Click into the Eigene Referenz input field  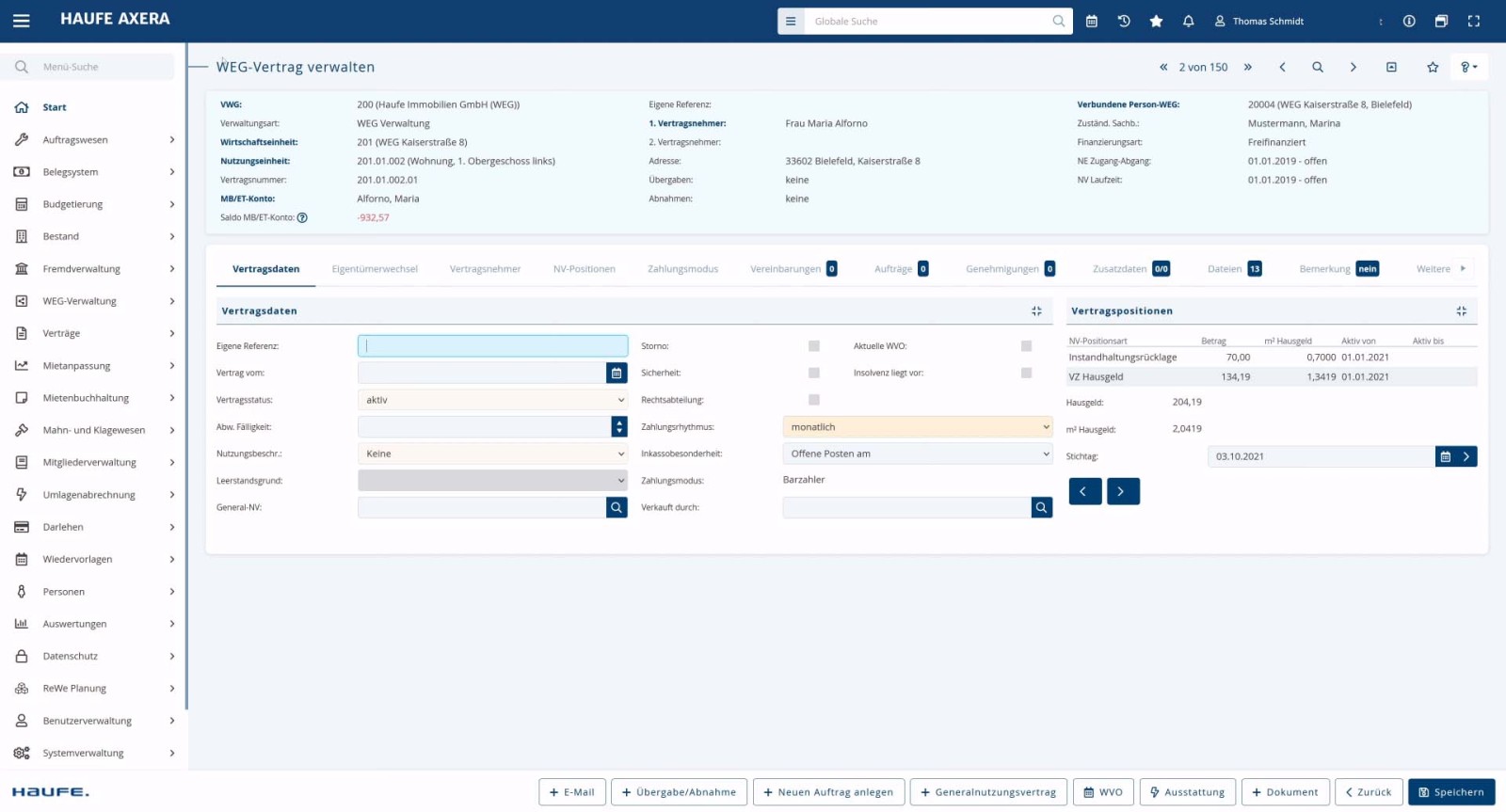tap(492, 346)
